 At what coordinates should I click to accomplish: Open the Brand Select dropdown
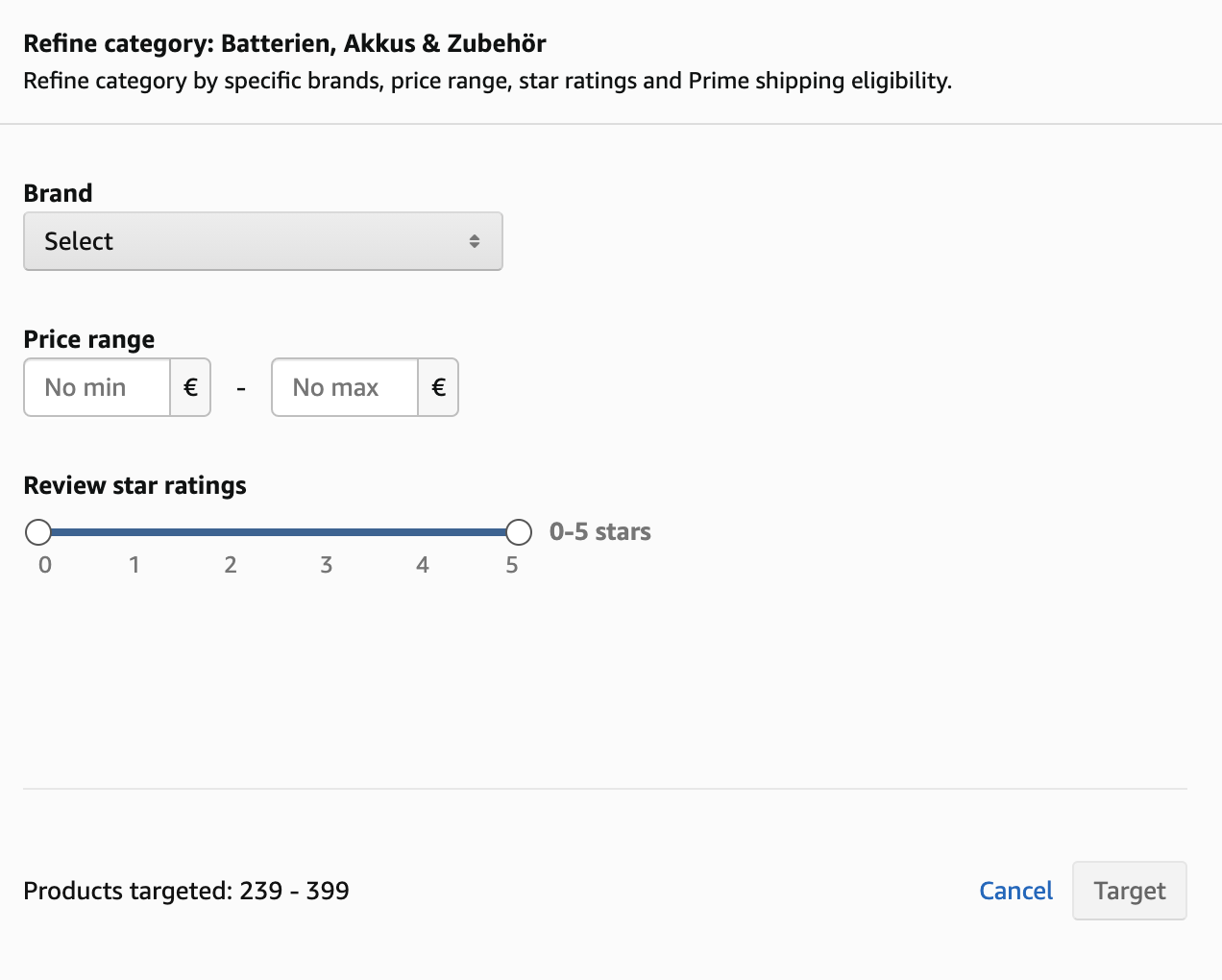coord(261,241)
